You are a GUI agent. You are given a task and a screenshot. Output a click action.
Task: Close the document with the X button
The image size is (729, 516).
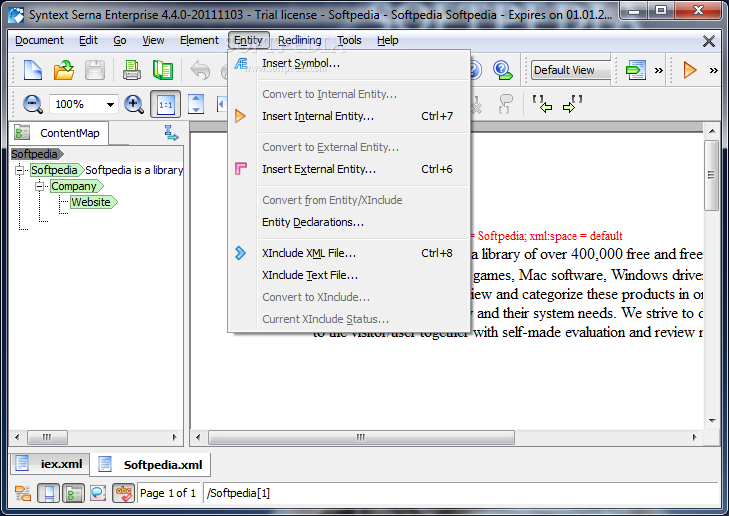click(x=709, y=41)
